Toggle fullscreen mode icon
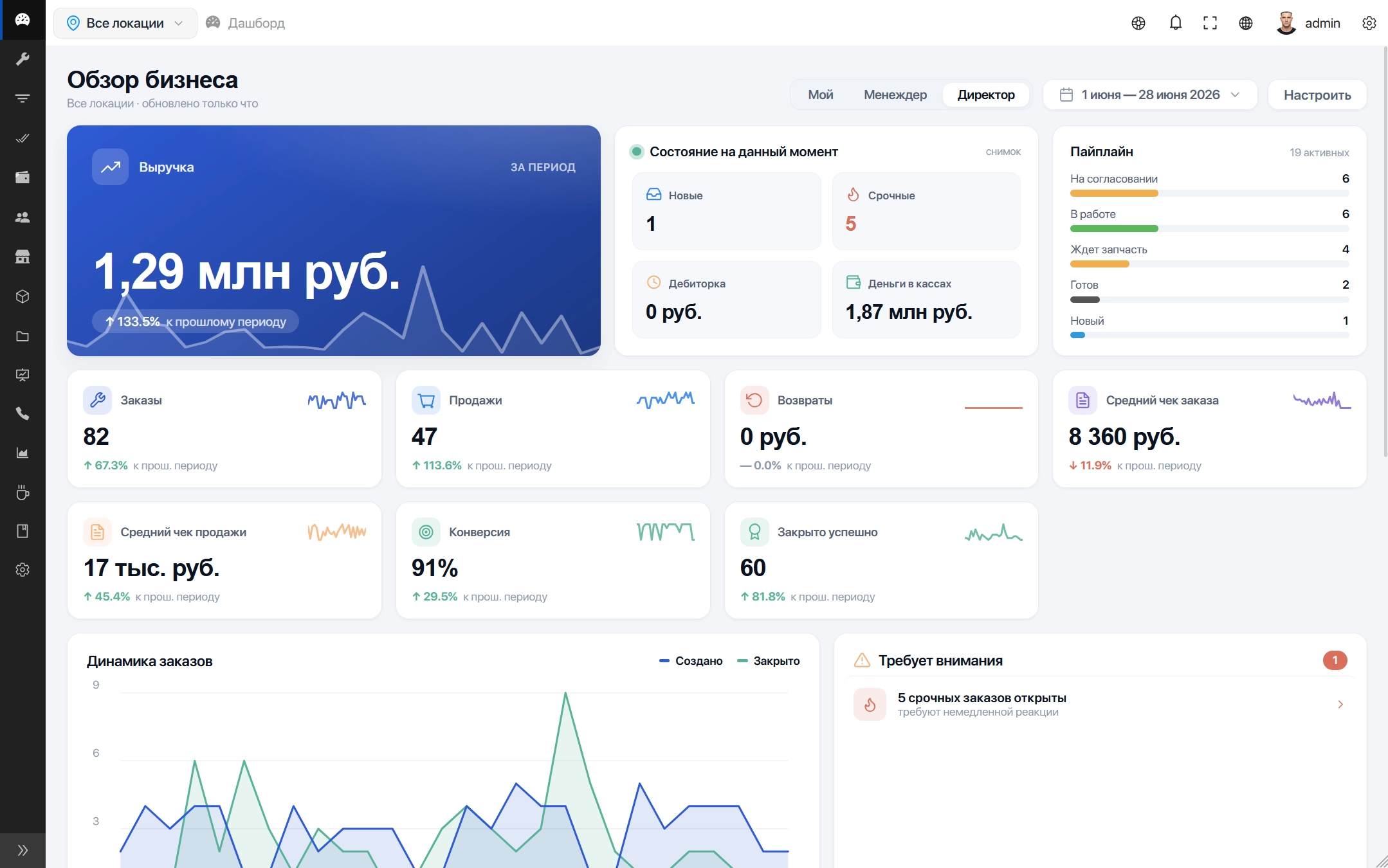The height and width of the screenshot is (868, 1388). [x=1210, y=23]
